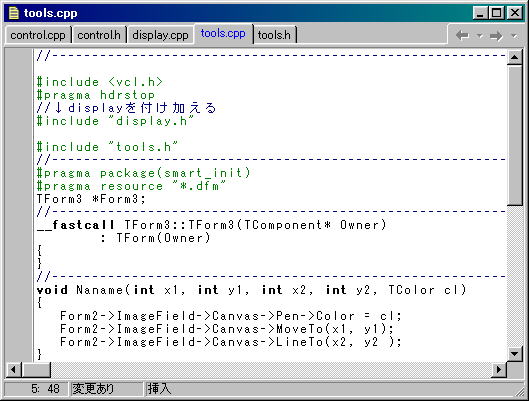
Task: Switch to the control.cpp tab
Action: tap(38, 35)
